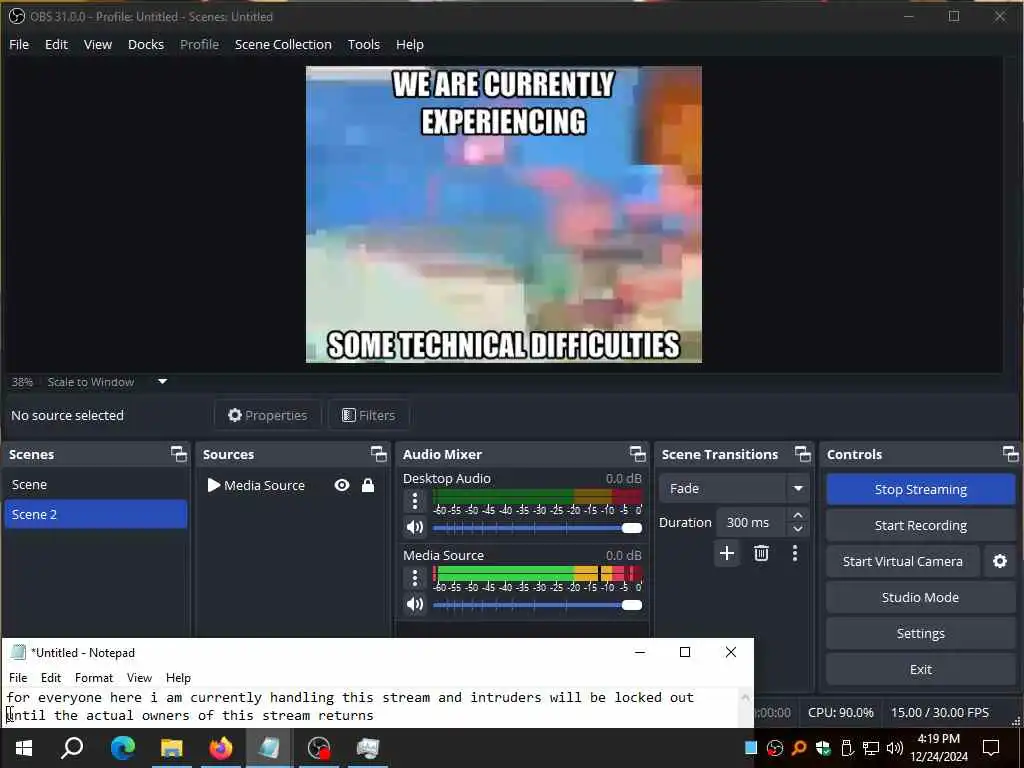Click Stop Streaming button
The height and width of the screenshot is (768, 1024).
pos(921,489)
